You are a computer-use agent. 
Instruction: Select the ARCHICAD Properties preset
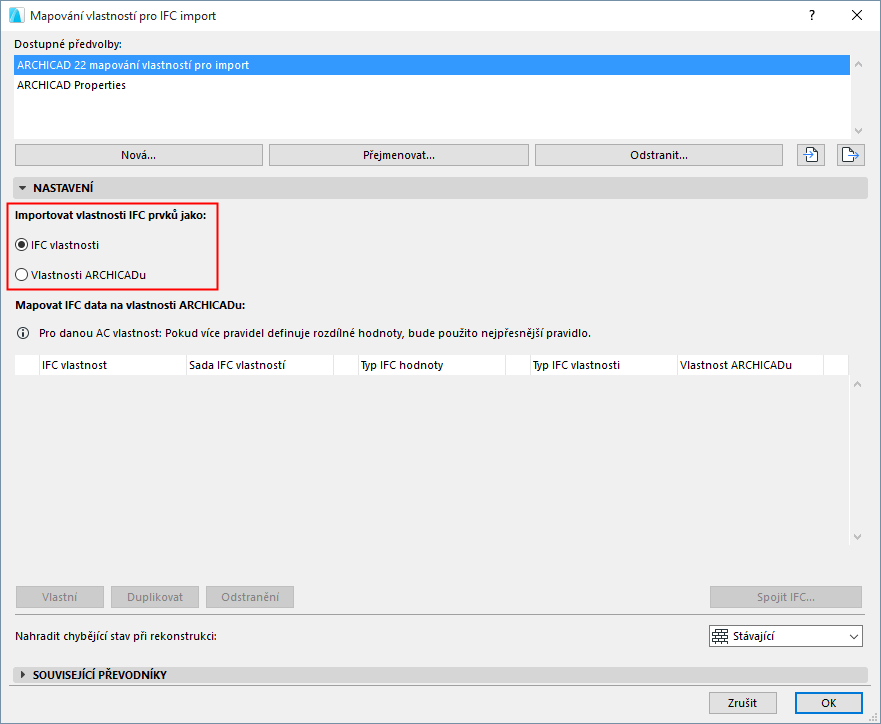pos(432,85)
